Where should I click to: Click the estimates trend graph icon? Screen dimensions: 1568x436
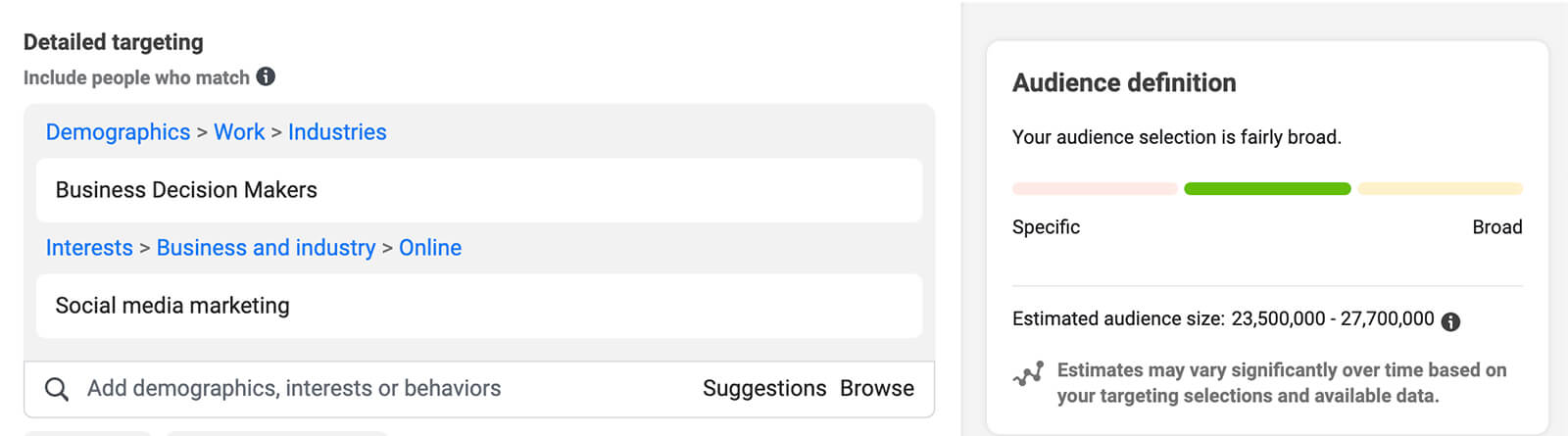click(1028, 374)
